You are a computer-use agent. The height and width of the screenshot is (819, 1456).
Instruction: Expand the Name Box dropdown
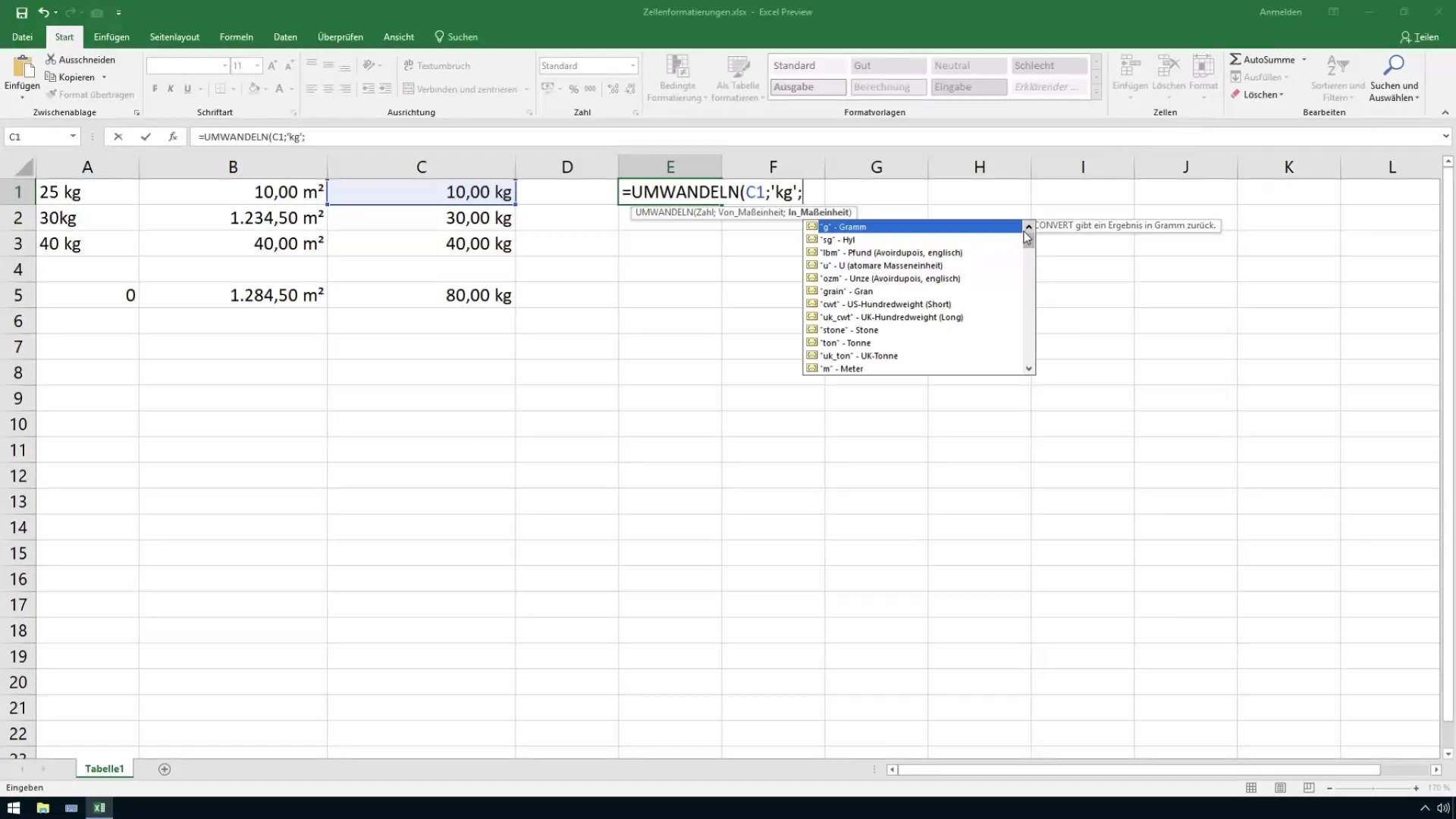pos(73,136)
